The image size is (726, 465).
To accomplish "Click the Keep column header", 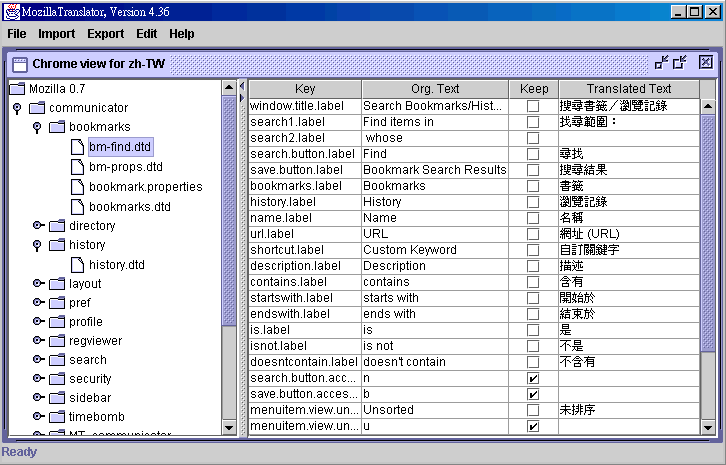I will pos(534,89).
